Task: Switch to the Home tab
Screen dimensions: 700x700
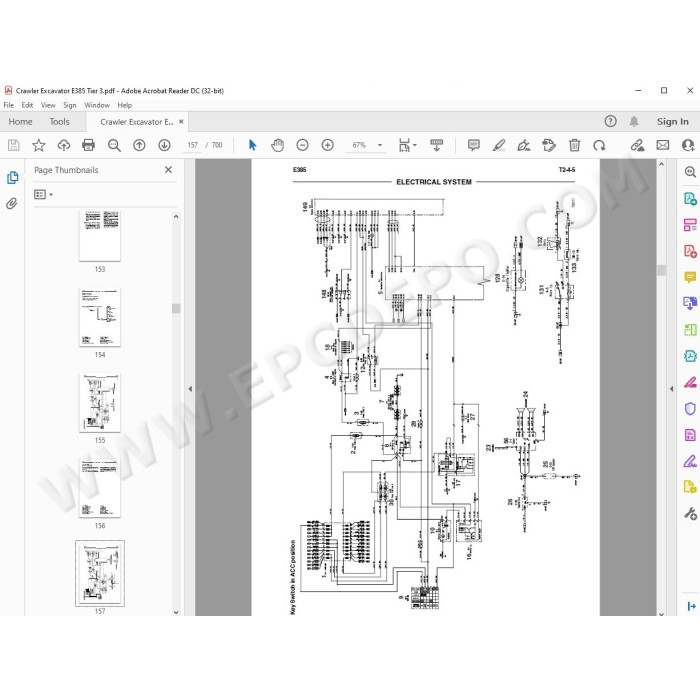Action: click(21, 121)
